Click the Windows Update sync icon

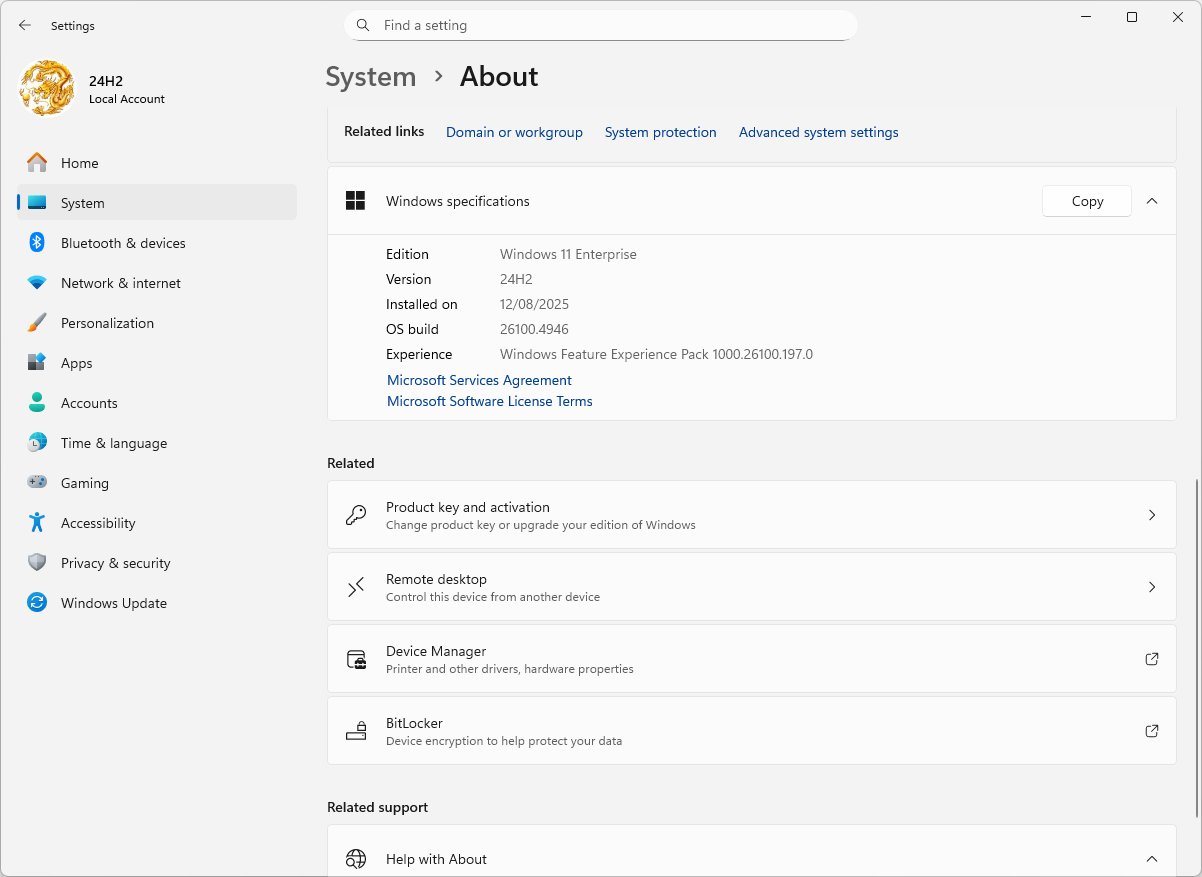tap(37, 603)
